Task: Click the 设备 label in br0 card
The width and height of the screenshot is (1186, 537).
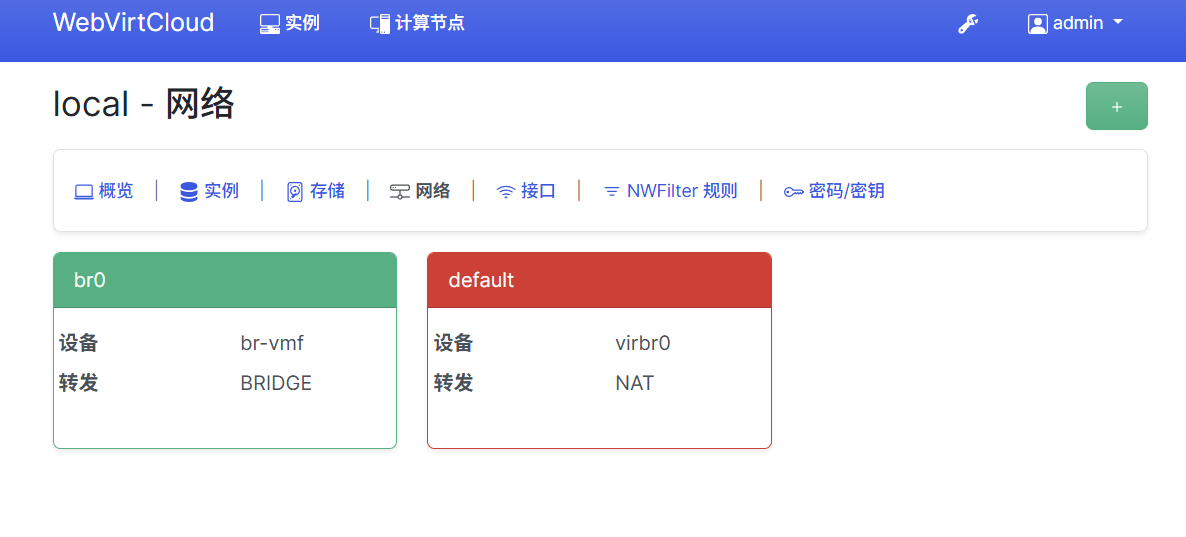Action: pyautogui.click(x=79, y=343)
